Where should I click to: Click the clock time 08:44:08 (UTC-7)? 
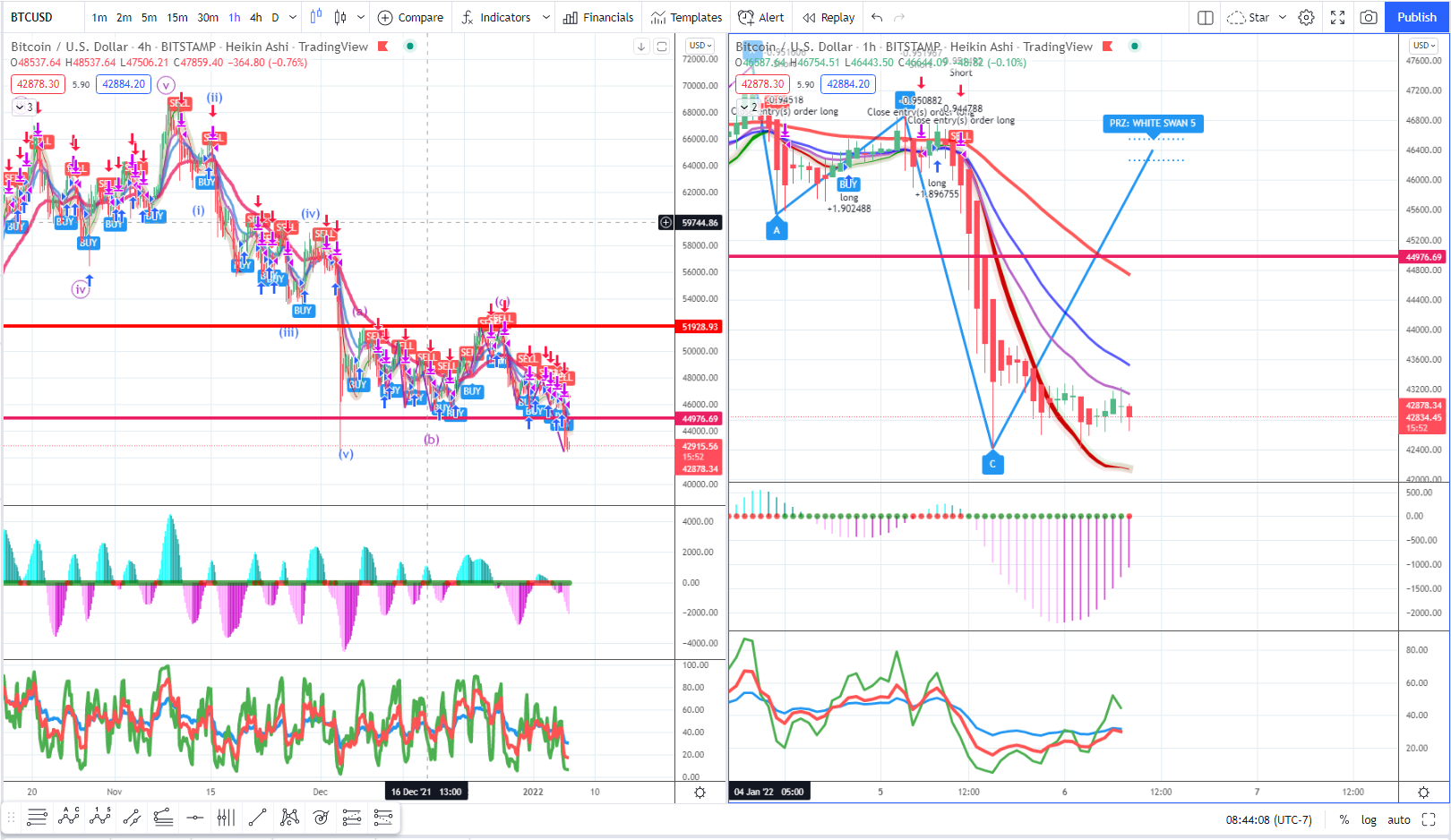(1268, 819)
